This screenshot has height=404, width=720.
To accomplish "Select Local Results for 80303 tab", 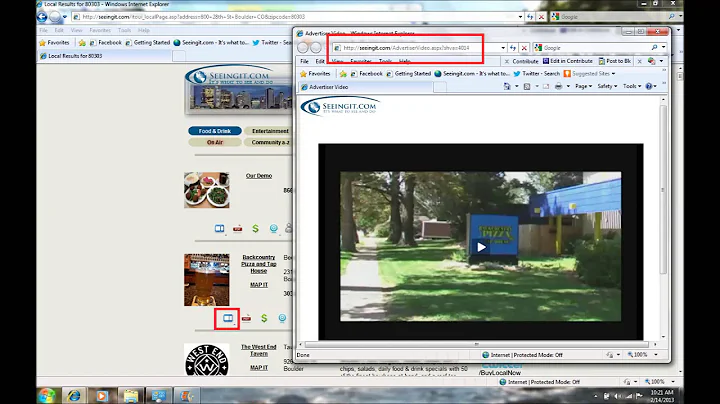I will point(104,56).
